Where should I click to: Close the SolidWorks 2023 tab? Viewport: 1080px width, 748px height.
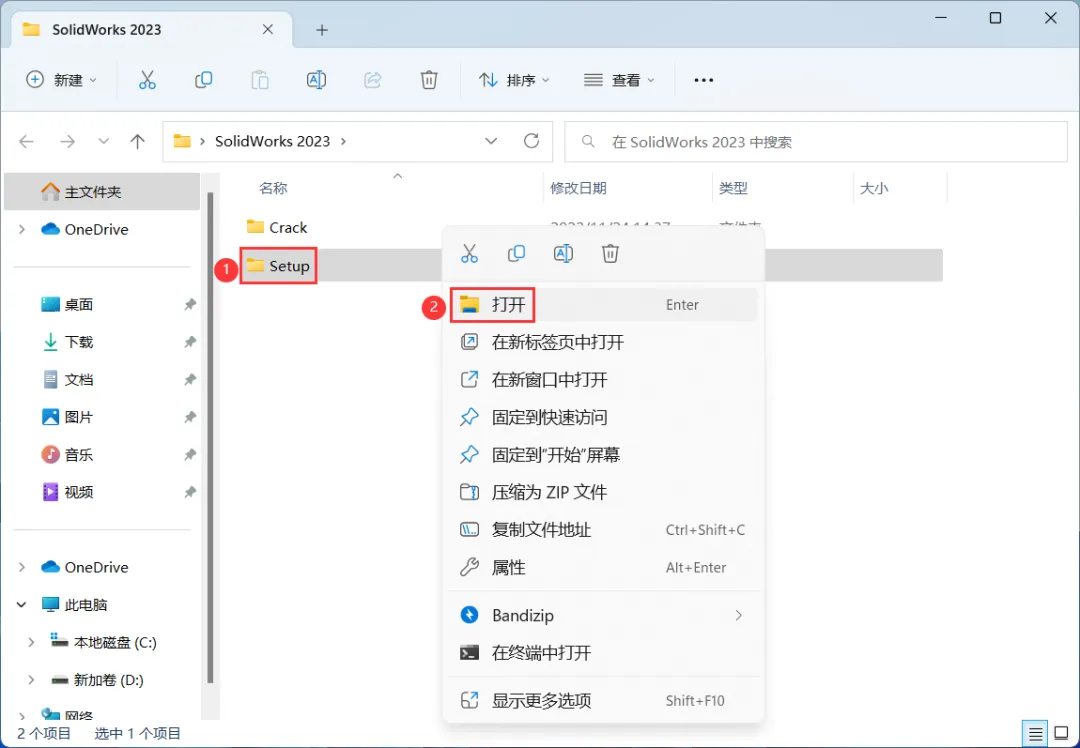click(268, 30)
